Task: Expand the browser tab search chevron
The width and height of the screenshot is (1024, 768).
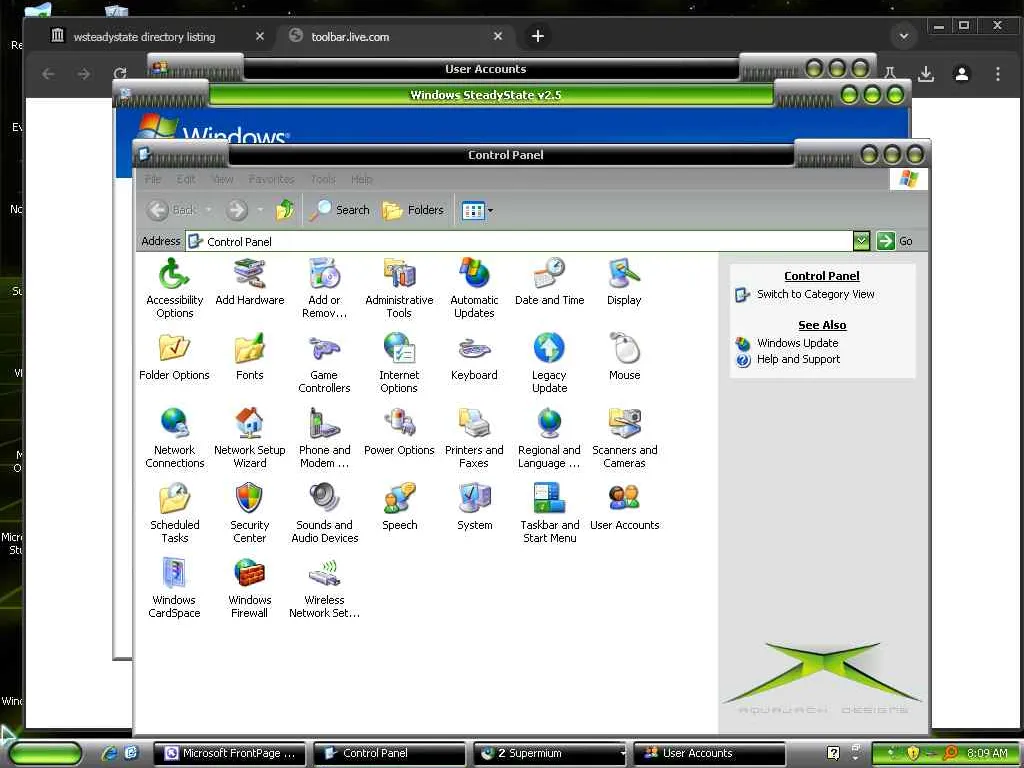Action: coord(904,36)
